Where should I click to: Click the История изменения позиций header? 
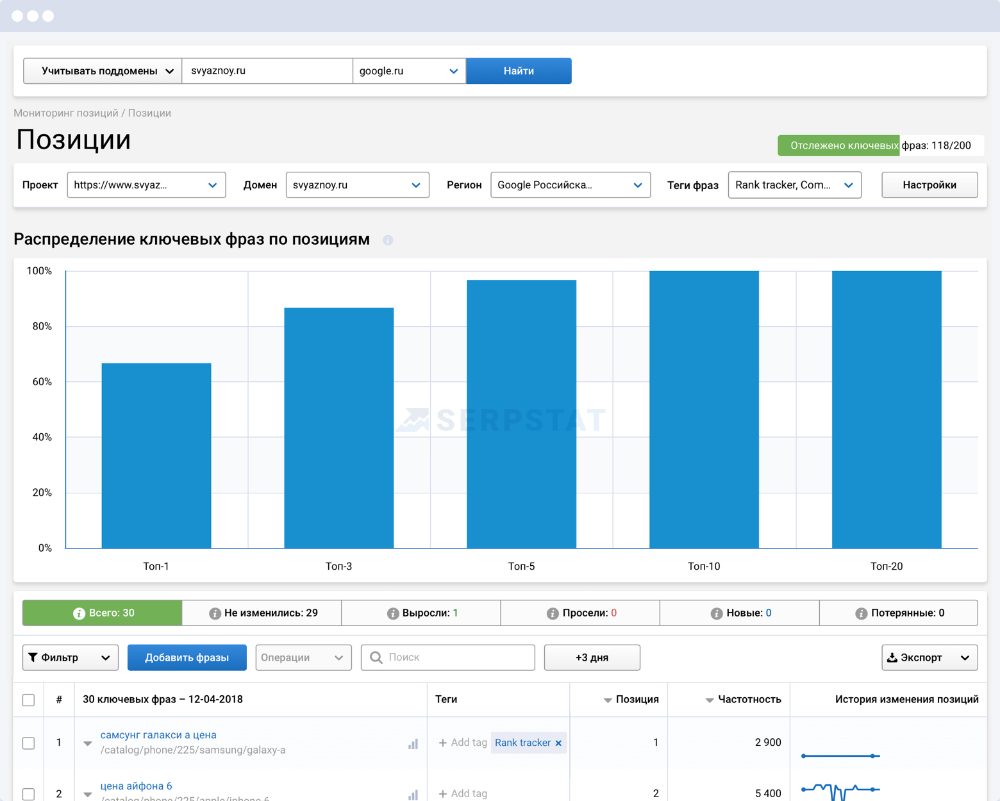click(906, 700)
